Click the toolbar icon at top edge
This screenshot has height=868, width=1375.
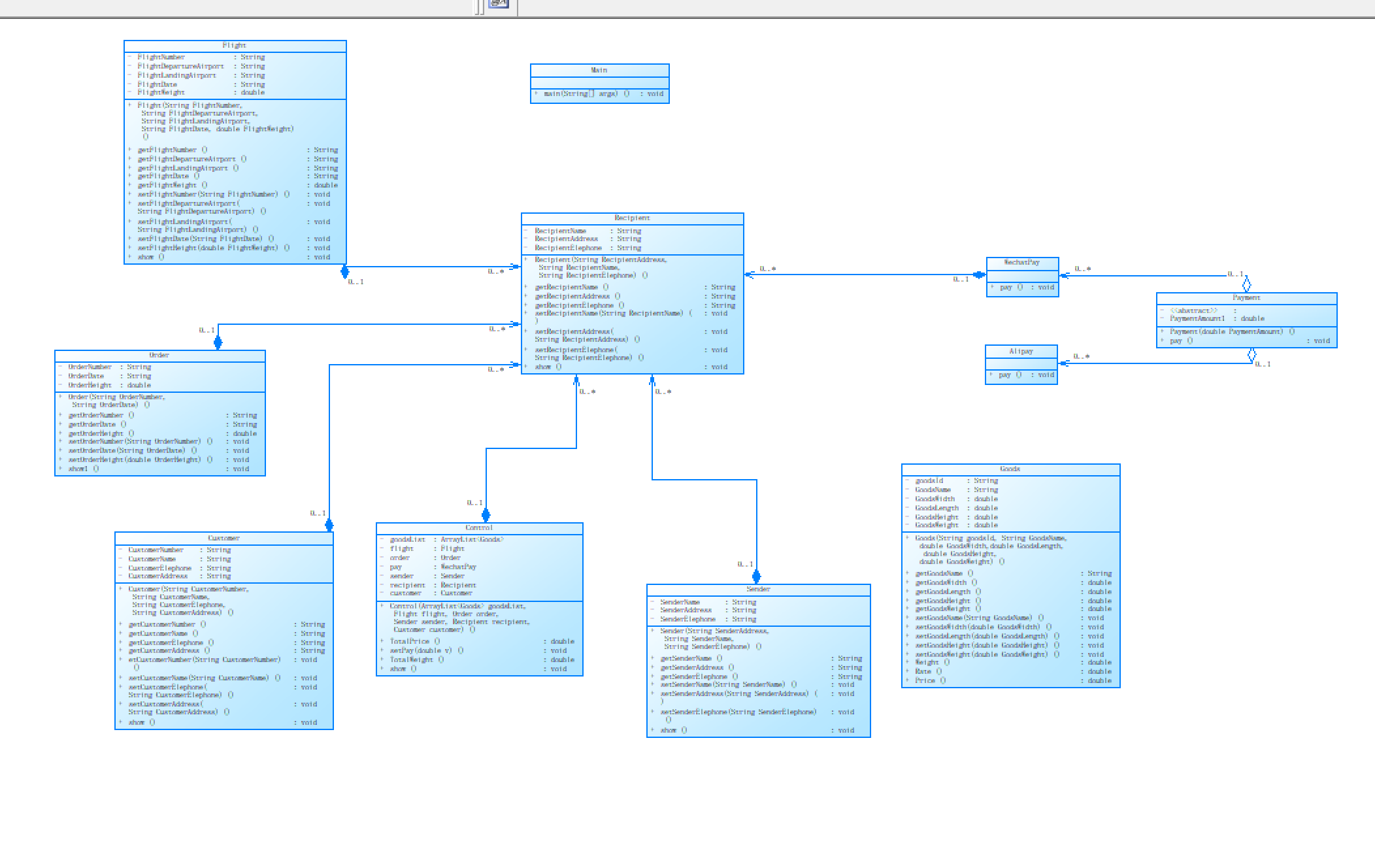499,4
